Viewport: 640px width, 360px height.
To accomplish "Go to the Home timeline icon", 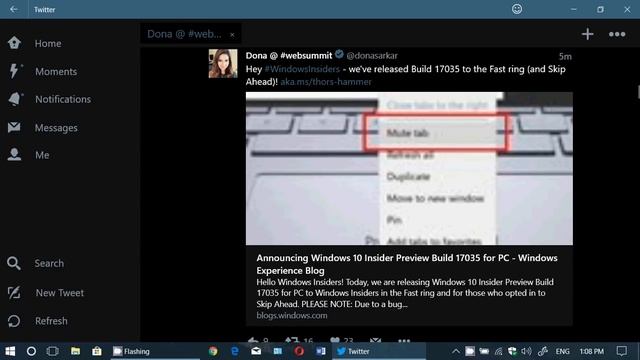I will pos(14,43).
